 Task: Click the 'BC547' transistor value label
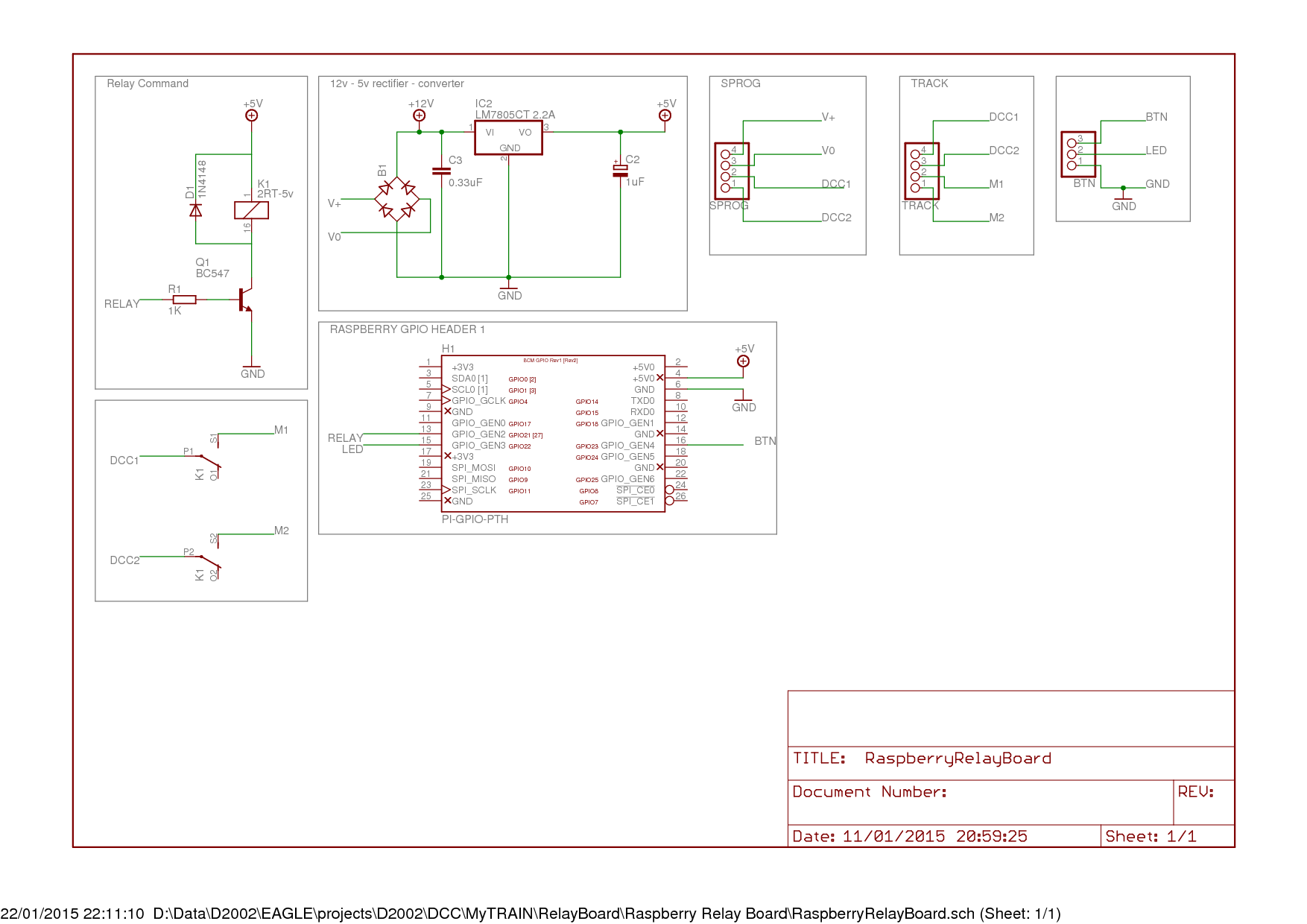(212, 273)
